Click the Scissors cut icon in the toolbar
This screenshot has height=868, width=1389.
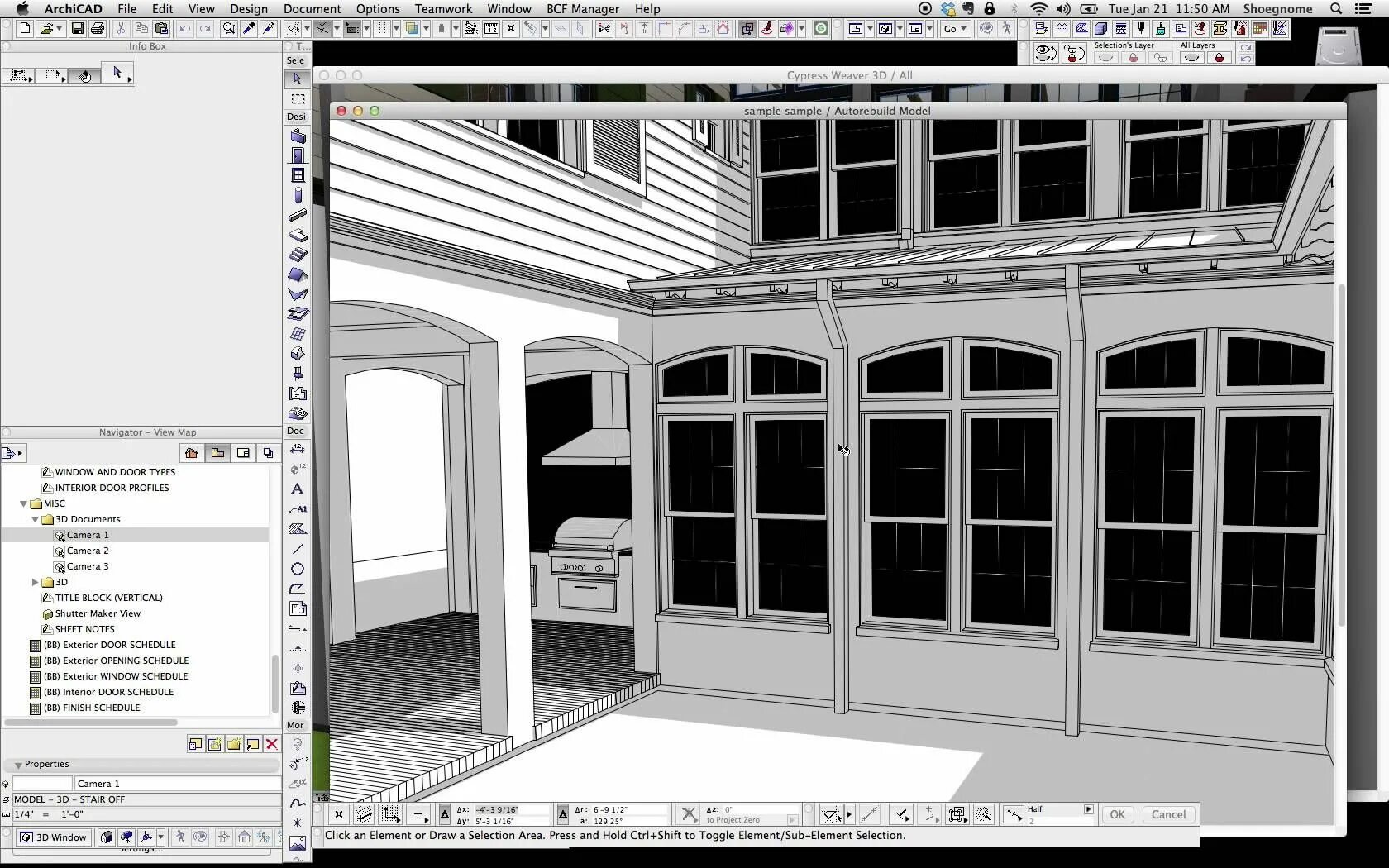122,28
